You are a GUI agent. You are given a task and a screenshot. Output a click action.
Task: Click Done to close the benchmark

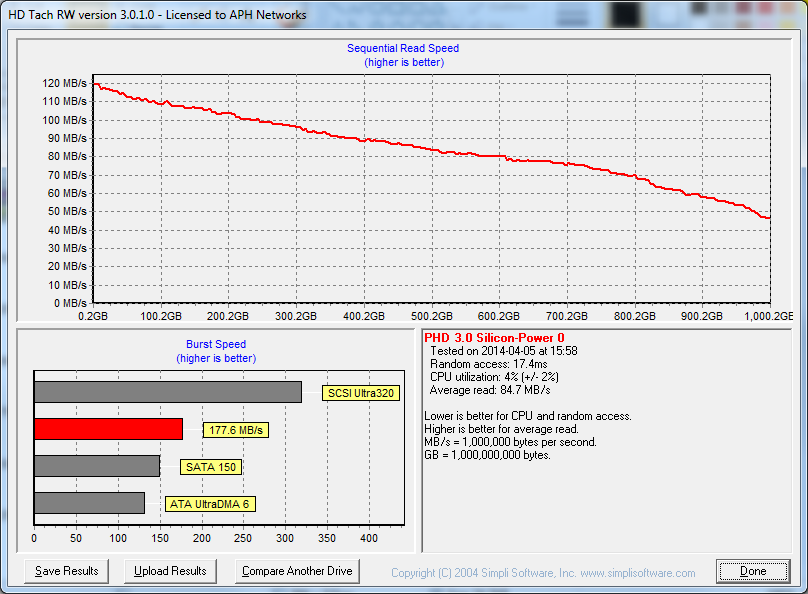pos(753,571)
